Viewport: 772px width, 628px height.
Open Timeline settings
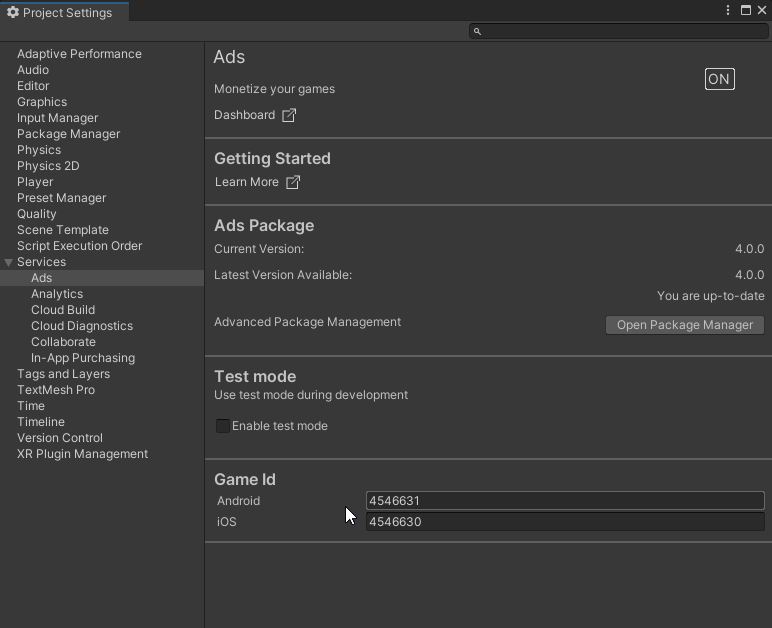pyautogui.click(x=41, y=422)
